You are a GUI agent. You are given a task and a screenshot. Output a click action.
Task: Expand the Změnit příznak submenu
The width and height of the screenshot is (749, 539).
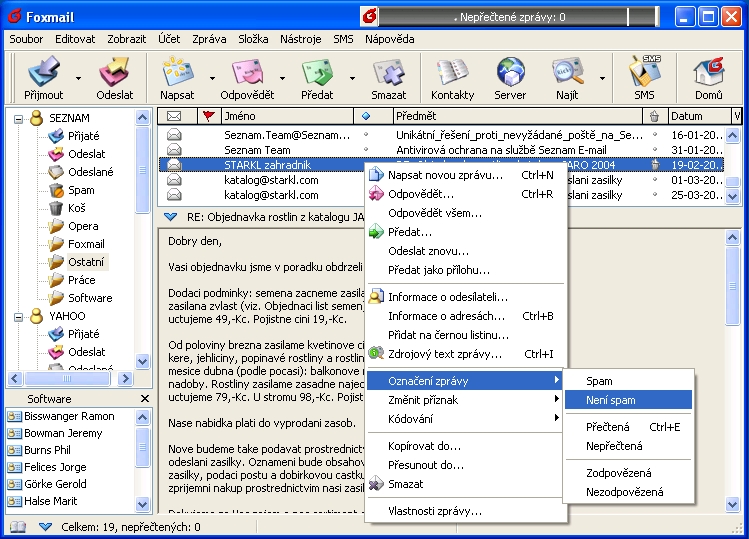[x=466, y=400]
